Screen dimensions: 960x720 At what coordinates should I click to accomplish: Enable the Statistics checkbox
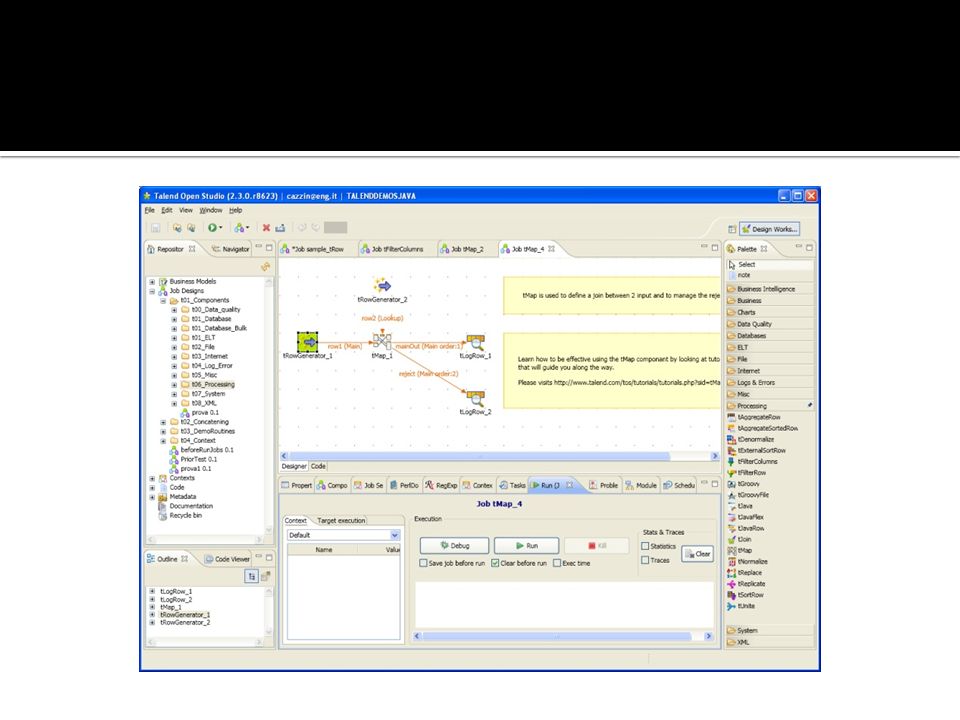(x=645, y=546)
